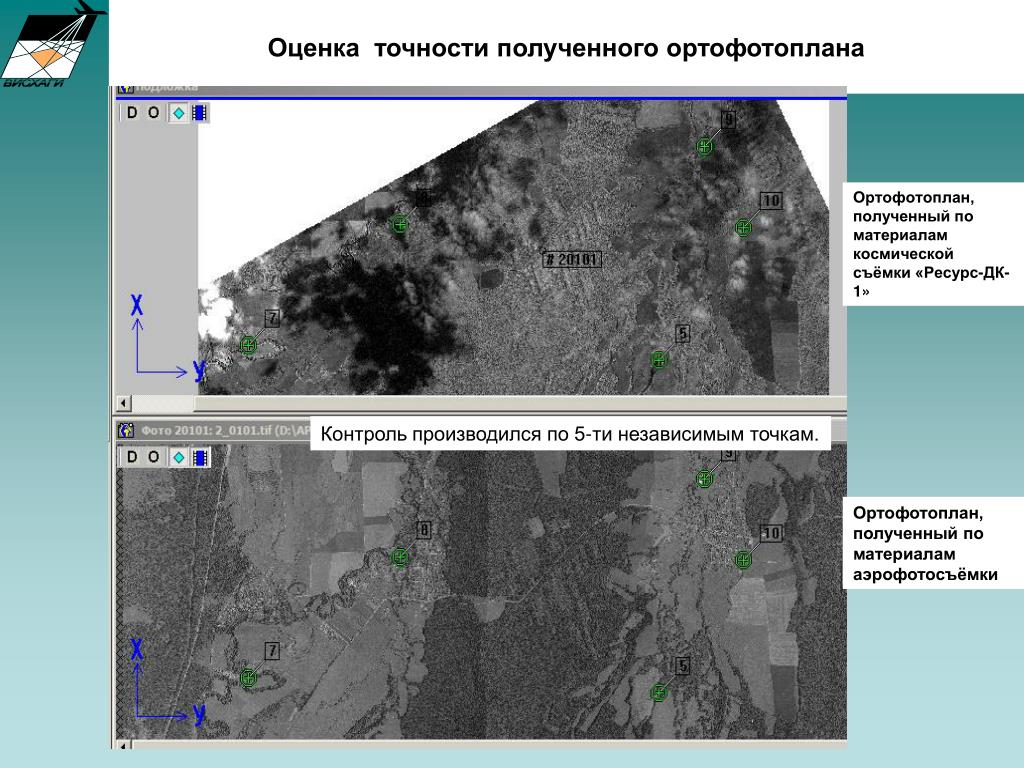Click the D tool in the upper window toolbar

coord(133,112)
